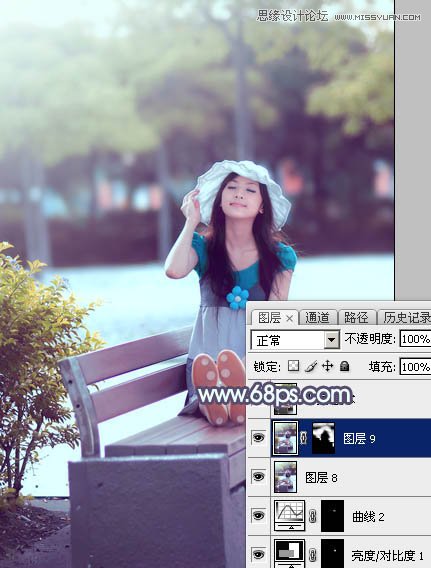This screenshot has width=431, height=568.
Task: Switch to the 通道 tab
Action: point(317,318)
